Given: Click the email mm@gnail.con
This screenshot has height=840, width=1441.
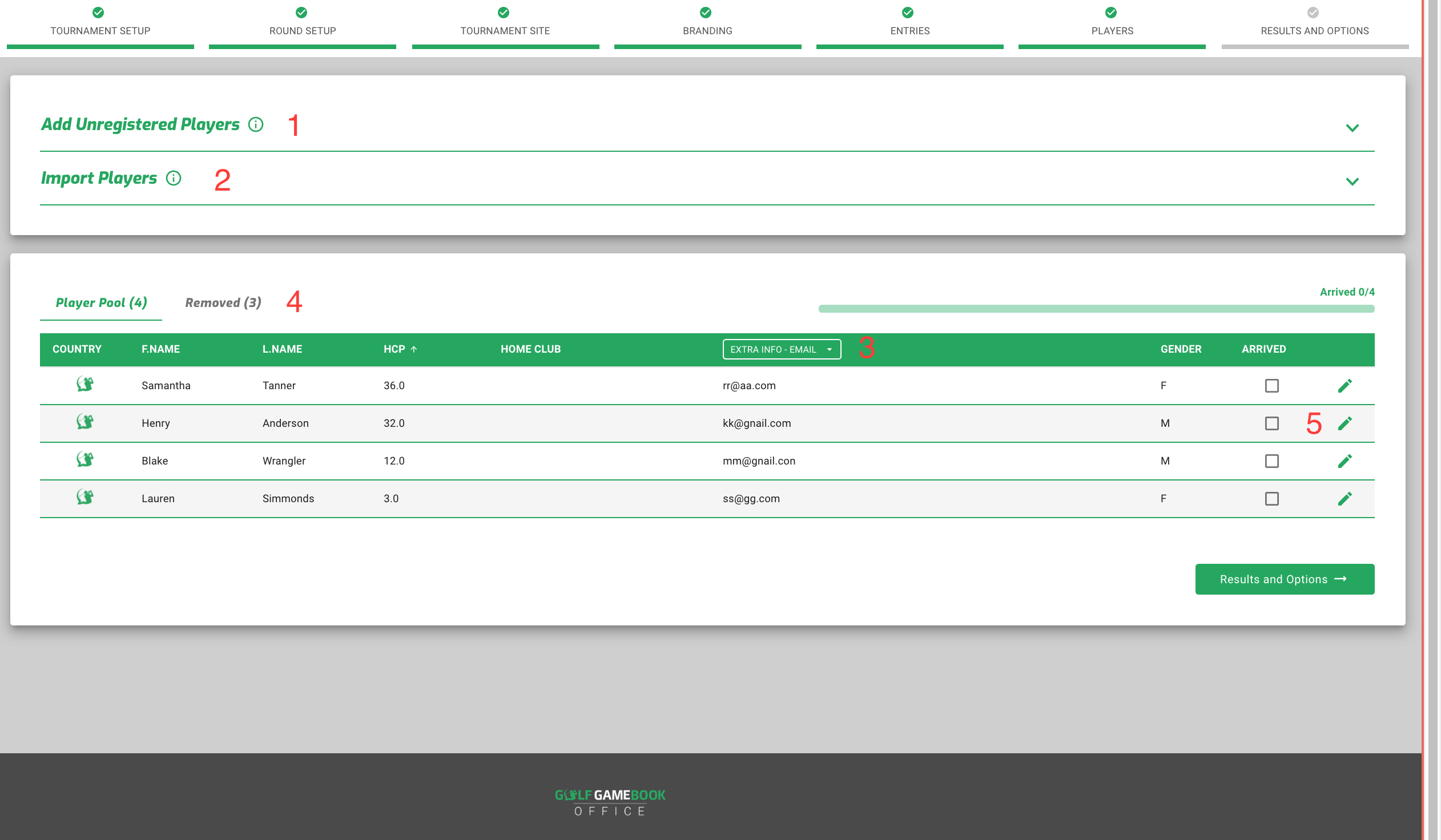Looking at the screenshot, I should [760, 462].
